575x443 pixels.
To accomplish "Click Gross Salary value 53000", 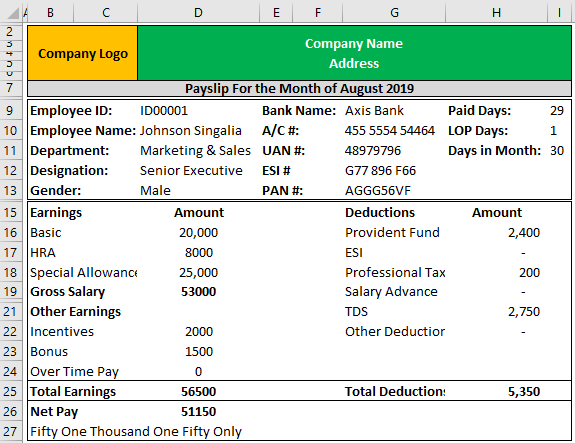I will (198, 292).
